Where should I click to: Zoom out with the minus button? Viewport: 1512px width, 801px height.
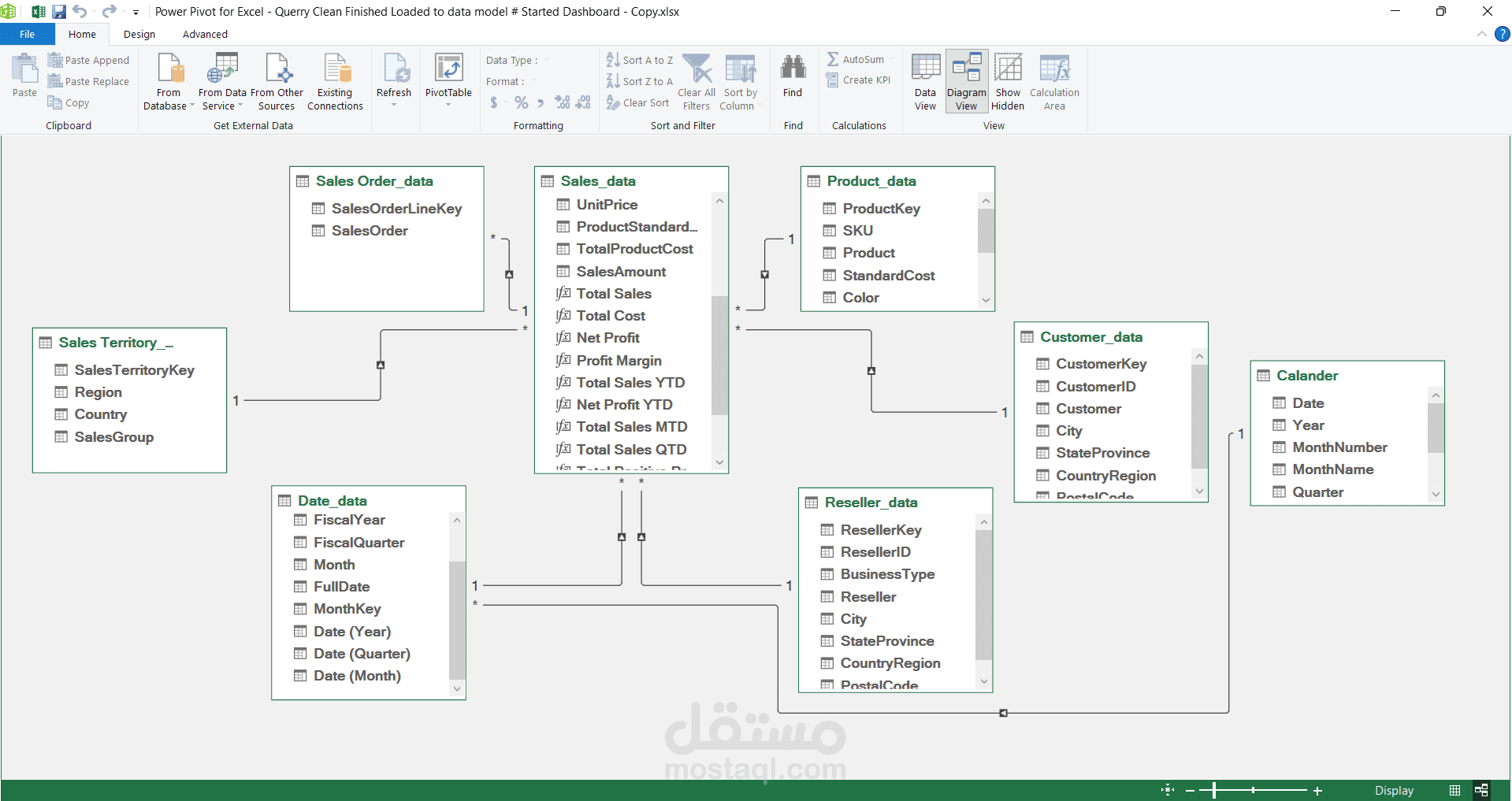point(1190,790)
